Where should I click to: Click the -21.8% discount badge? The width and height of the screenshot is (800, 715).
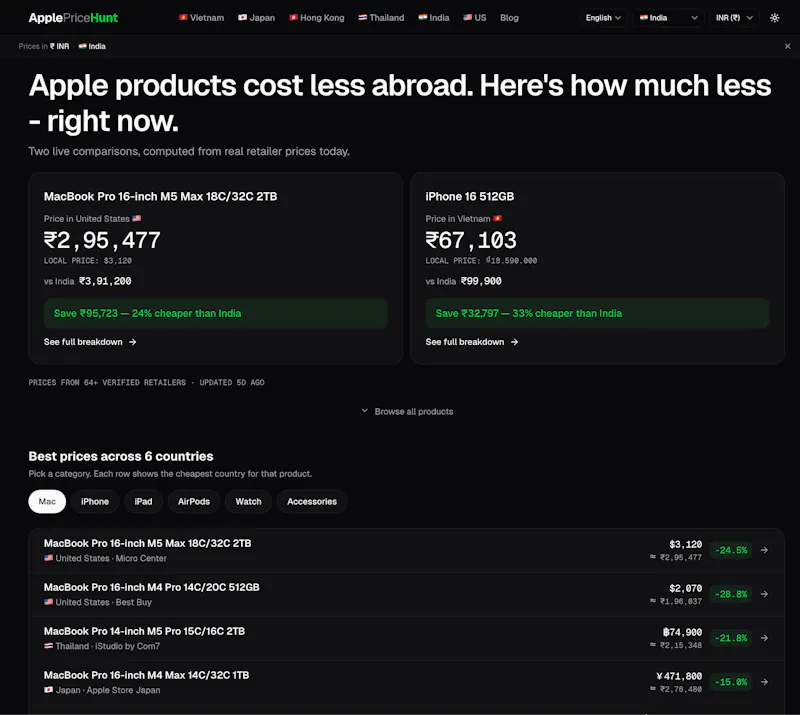pos(731,638)
